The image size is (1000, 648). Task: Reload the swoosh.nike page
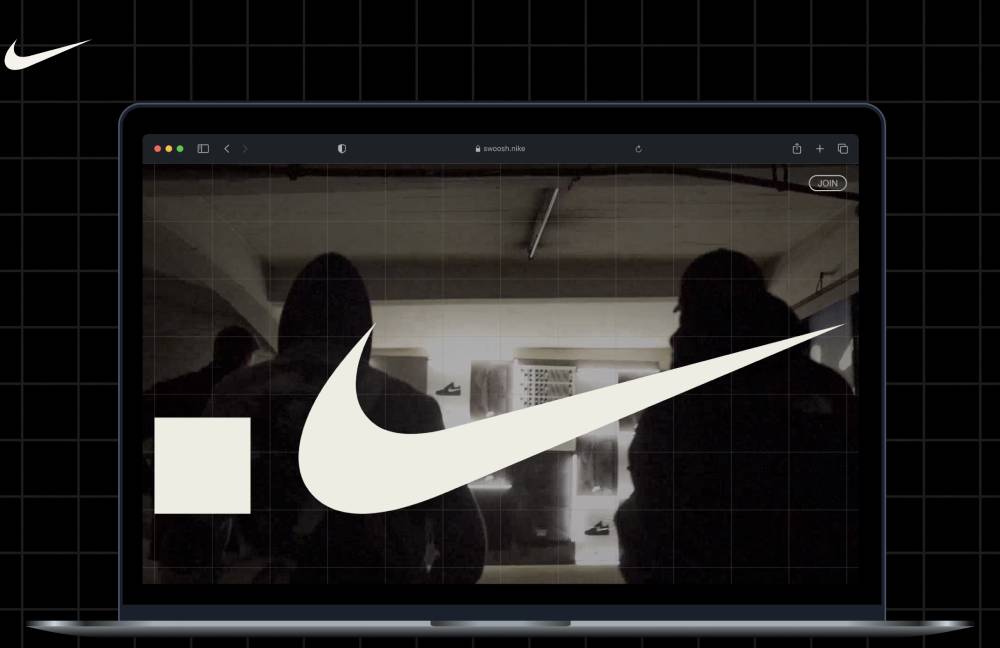[x=639, y=148]
